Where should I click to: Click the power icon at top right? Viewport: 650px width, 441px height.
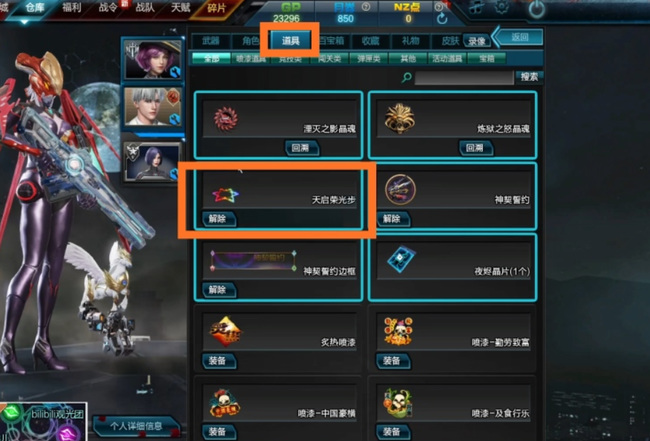[536, 9]
